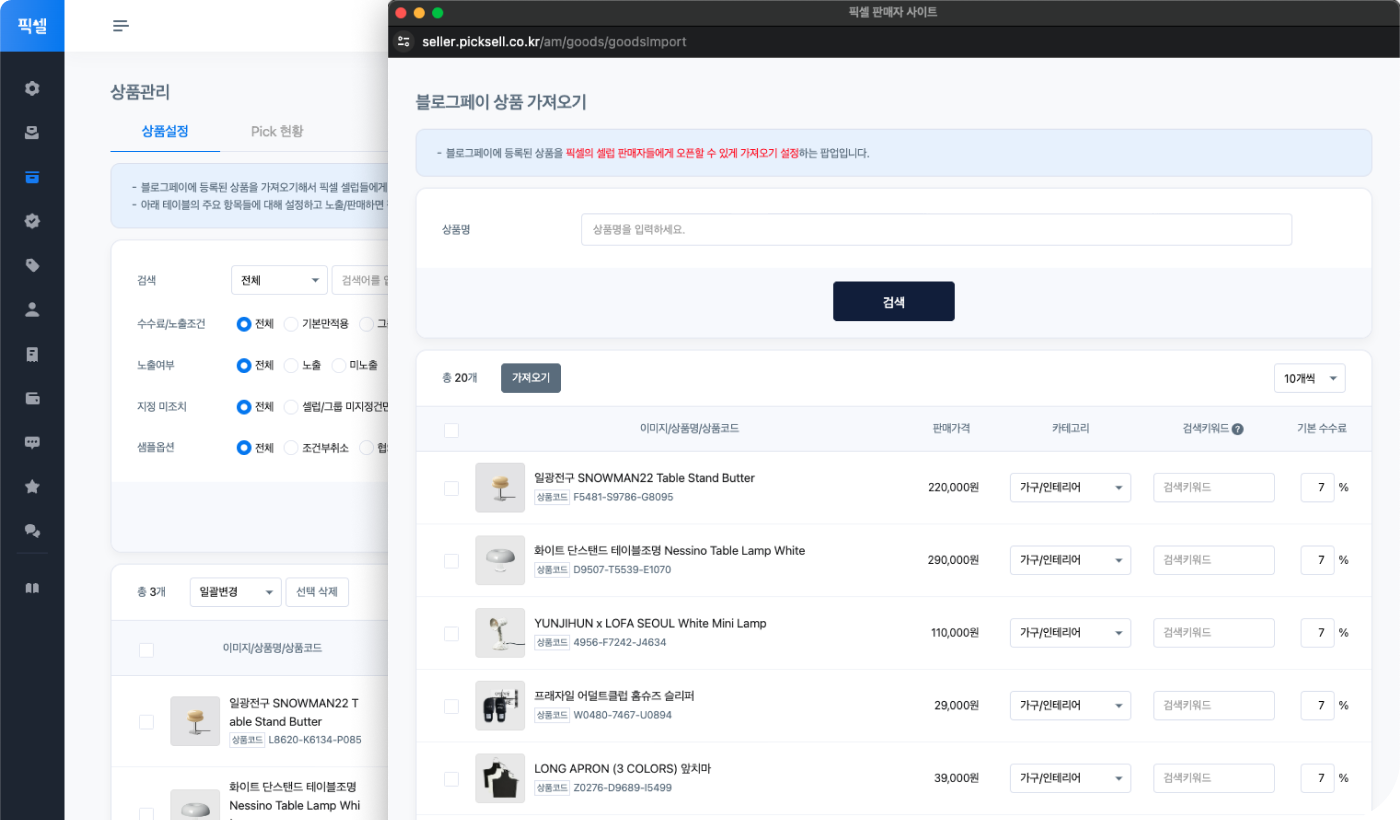Switch to the 상품설정 tab
Viewport: 1400px width, 820px height.
click(x=165, y=131)
